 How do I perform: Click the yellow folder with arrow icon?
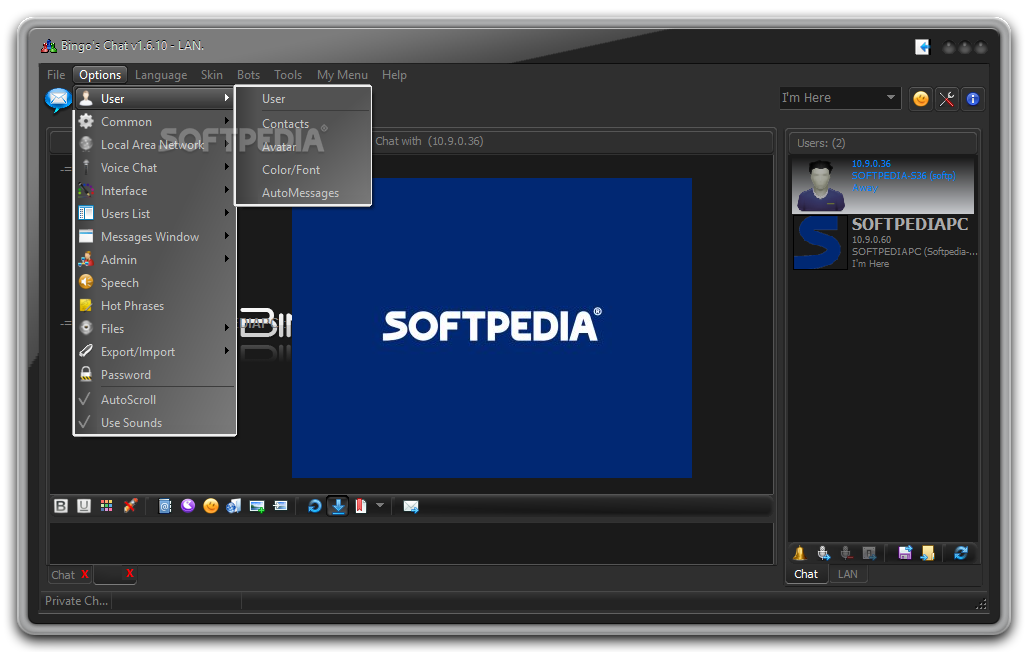928,553
